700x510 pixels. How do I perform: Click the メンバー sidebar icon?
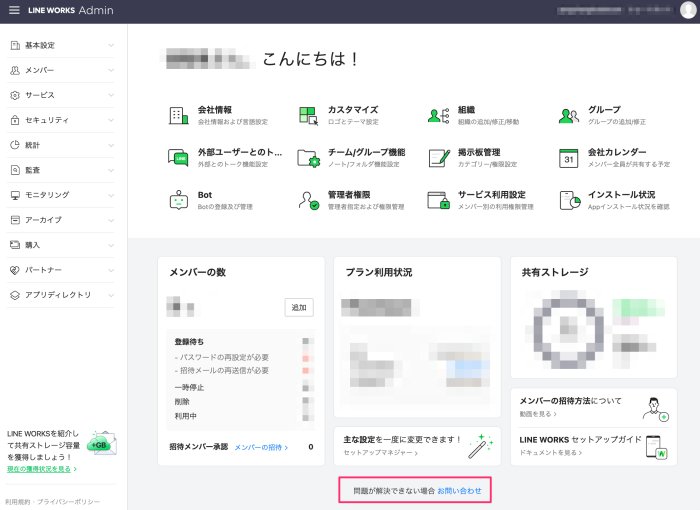coord(15,70)
